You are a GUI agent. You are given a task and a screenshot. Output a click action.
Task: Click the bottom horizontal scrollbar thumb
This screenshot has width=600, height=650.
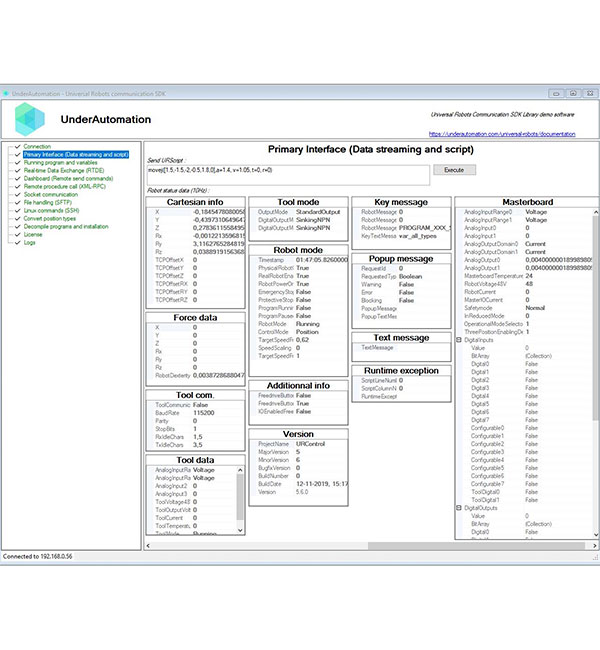[x=476, y=546]
